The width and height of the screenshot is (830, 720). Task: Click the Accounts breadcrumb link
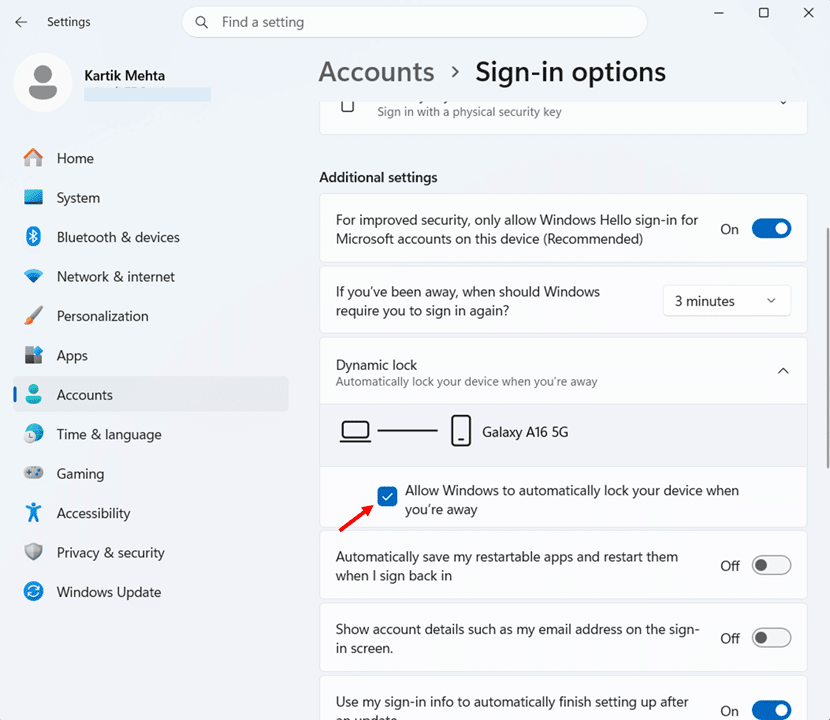click(376, 72)
